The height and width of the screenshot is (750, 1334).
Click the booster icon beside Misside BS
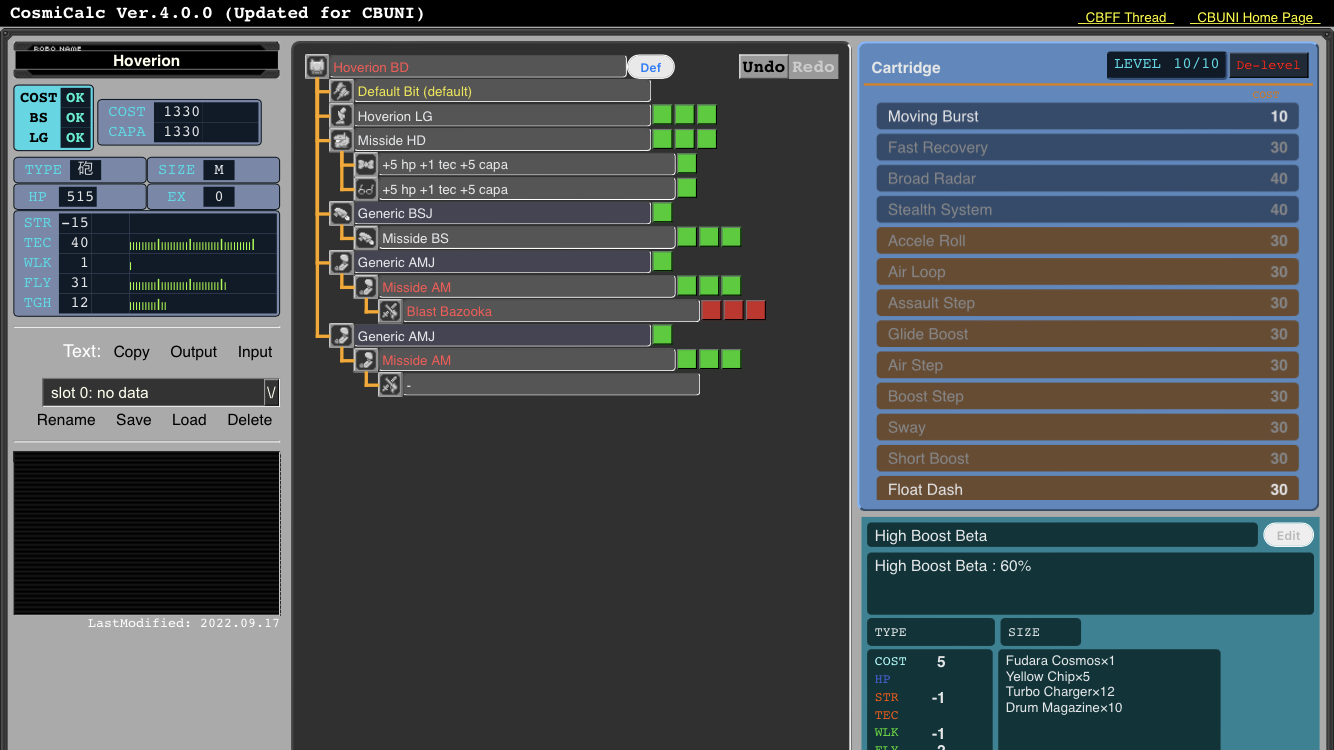366,238
